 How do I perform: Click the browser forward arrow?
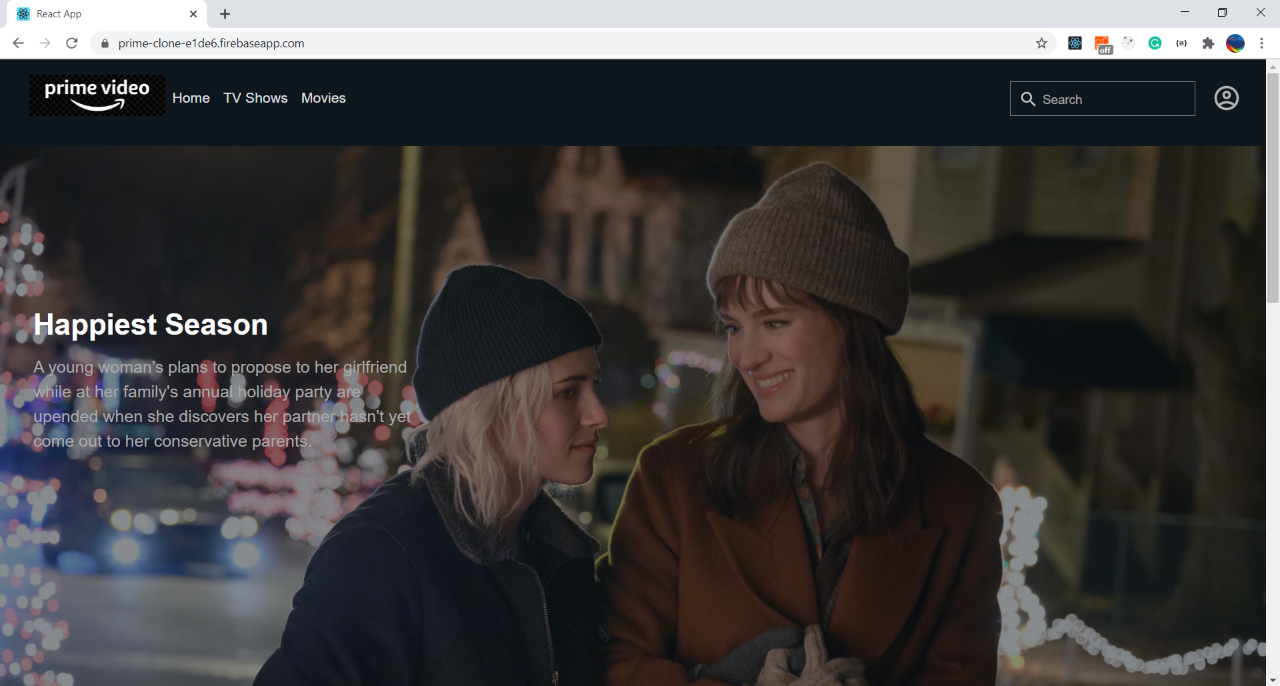(x=45, y=43)
